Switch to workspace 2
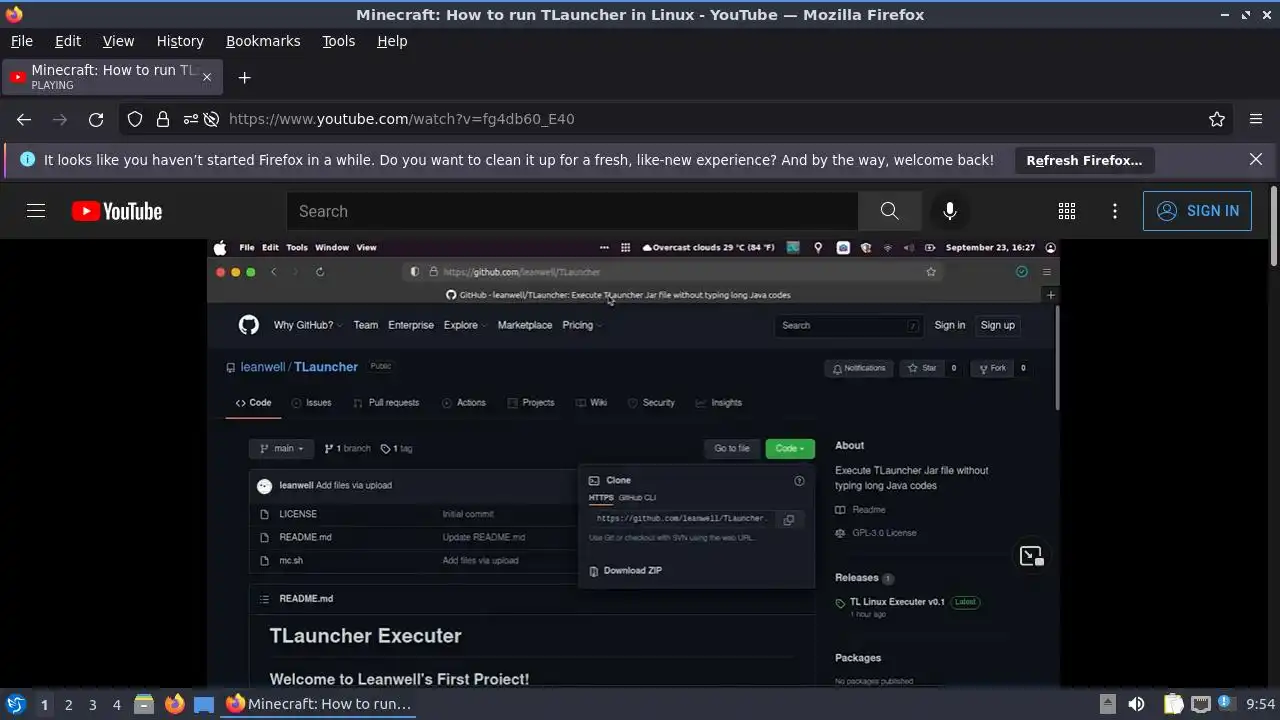1280x720 pixels. click(x=68, y=704)
